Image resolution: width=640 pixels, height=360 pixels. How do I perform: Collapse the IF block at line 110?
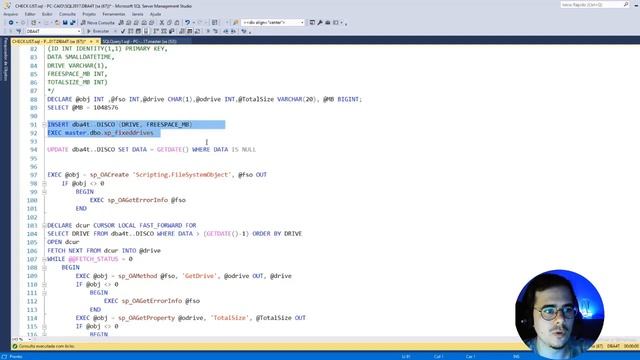(44, 284)
